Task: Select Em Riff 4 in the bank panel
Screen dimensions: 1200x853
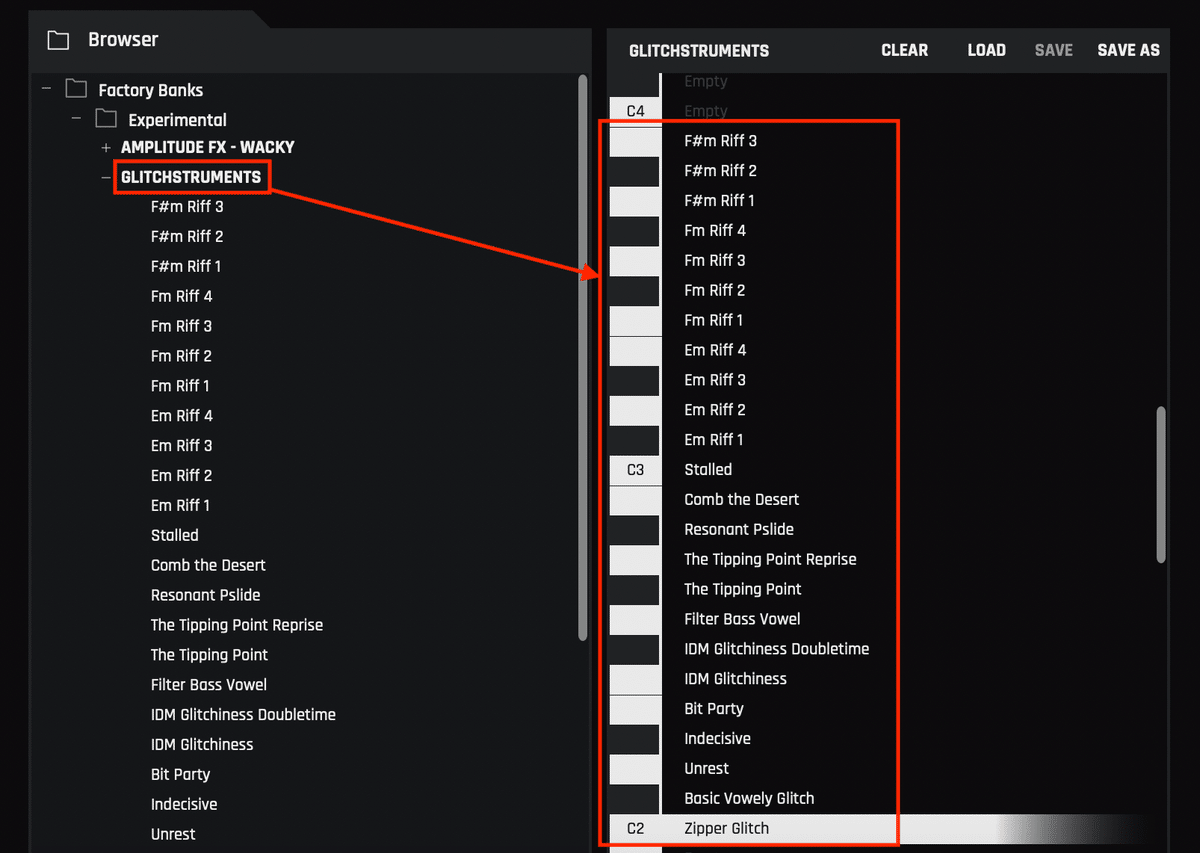Action: pyautogui.click(x=715, y=350)
